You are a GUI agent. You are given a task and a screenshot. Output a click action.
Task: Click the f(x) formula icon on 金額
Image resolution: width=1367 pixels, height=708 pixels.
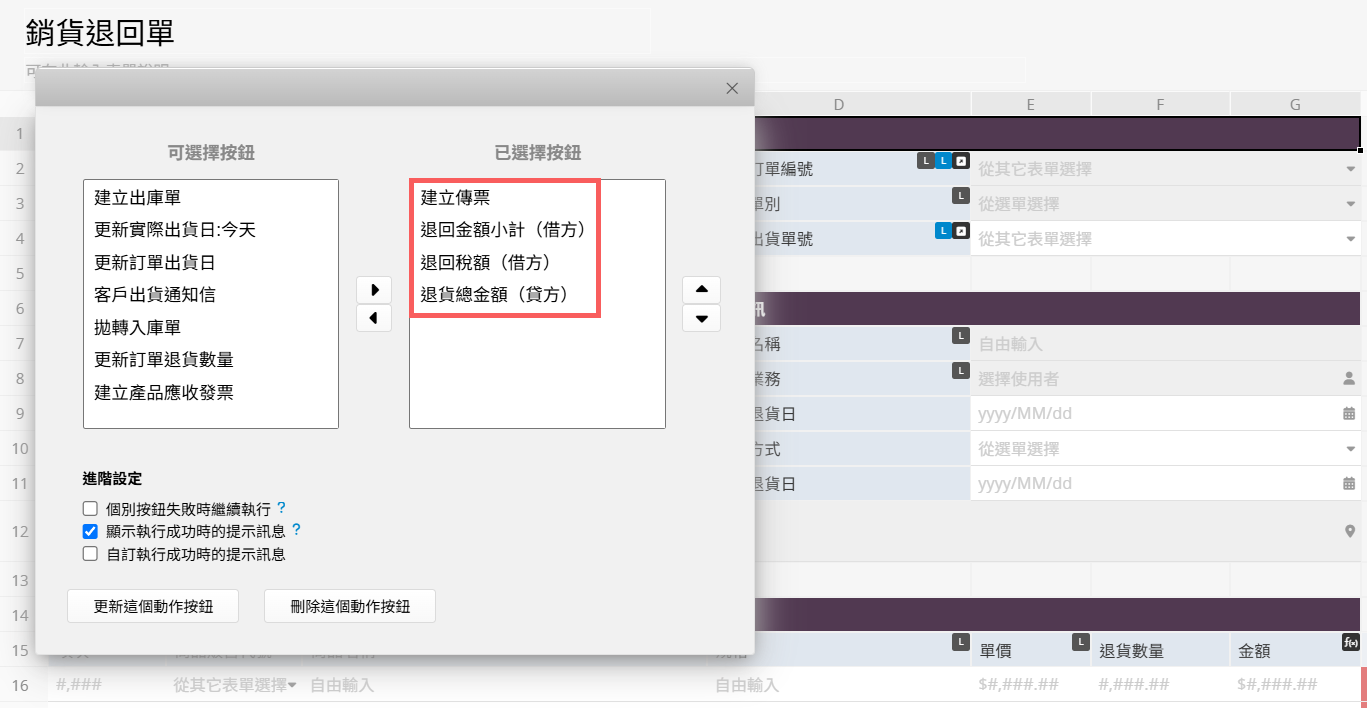tap(1350, 641)
